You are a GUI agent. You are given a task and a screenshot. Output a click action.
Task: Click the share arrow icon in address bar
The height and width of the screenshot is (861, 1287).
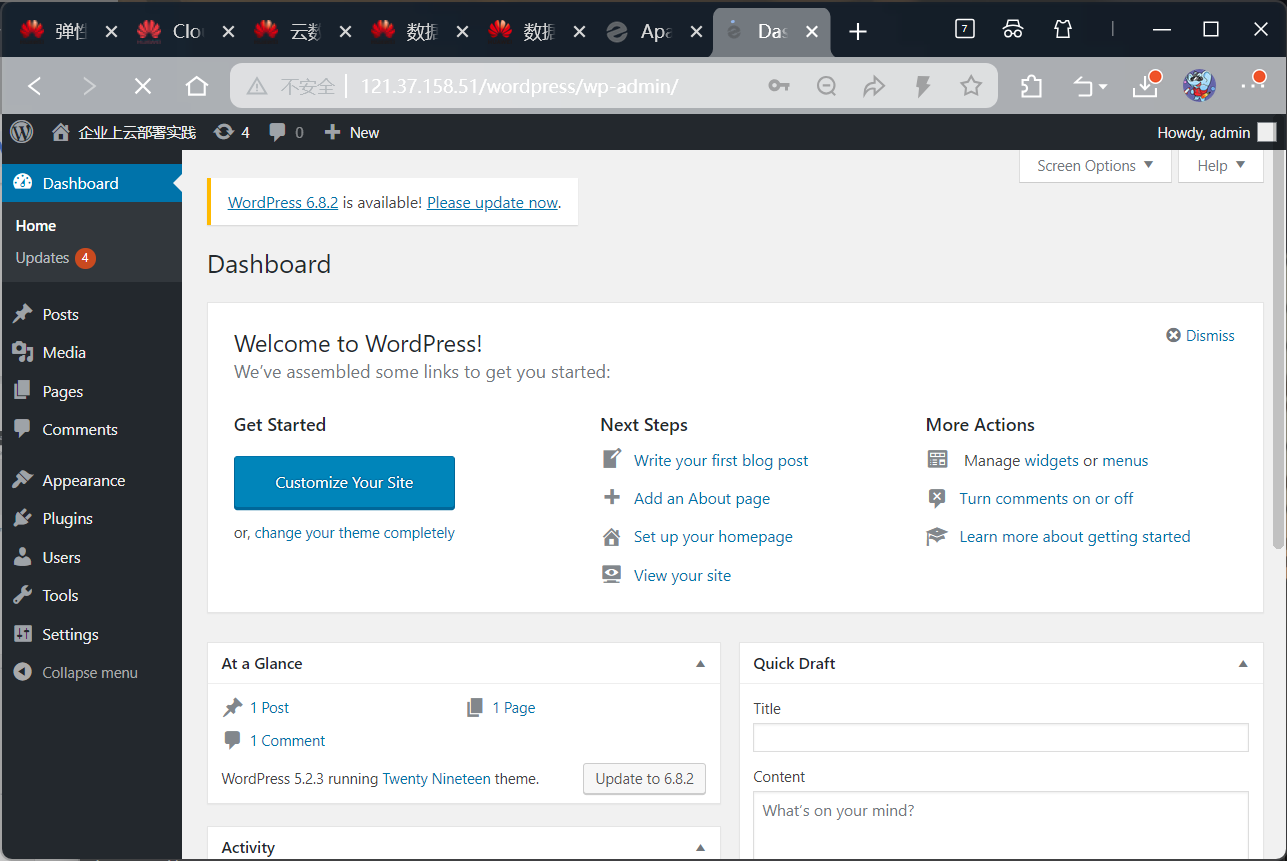pyautogui.click(x=875, y=87)
